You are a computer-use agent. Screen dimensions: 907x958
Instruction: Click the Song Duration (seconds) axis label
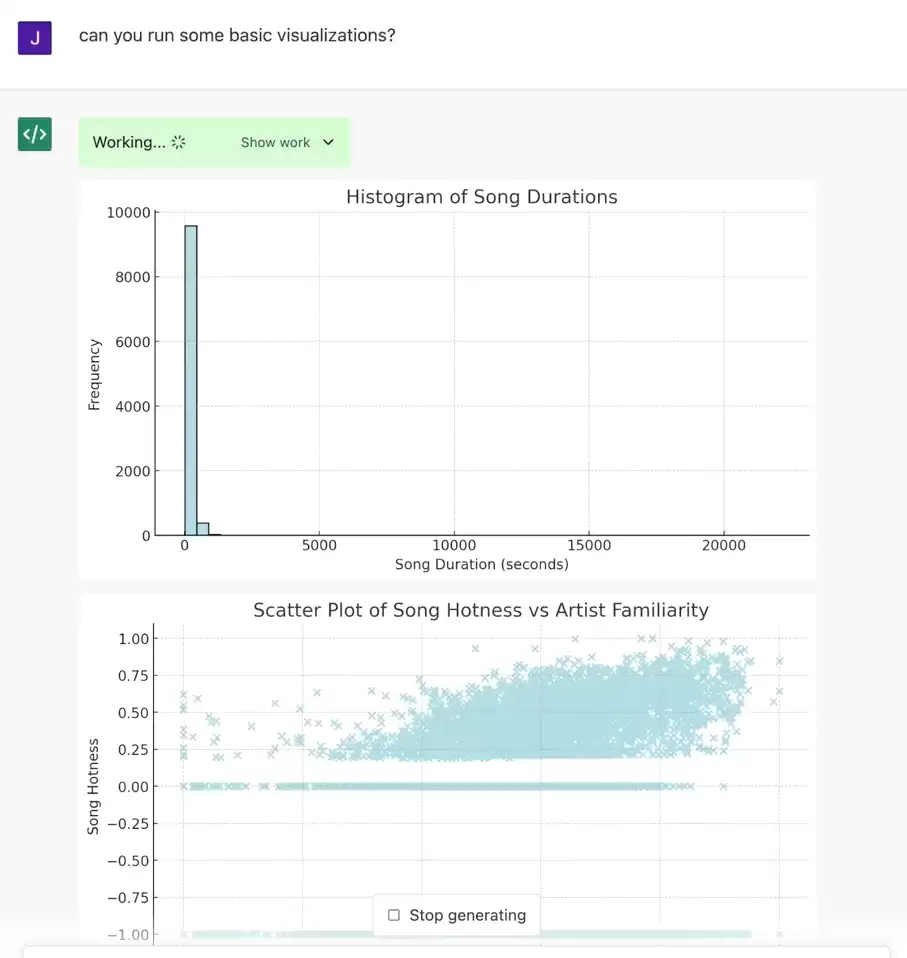tap(482, 564)
